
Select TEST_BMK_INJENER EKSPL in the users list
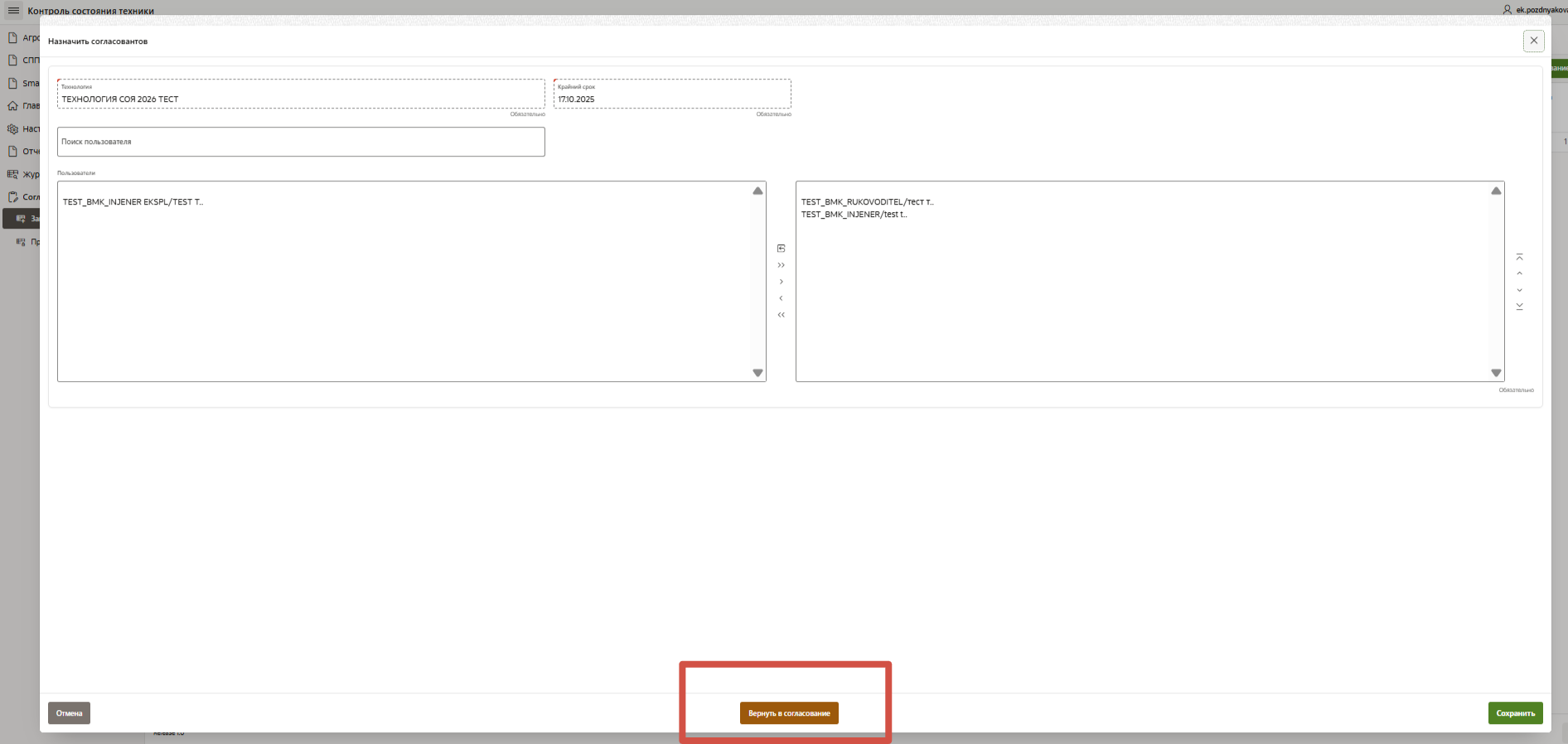click(x=133, y=202)
